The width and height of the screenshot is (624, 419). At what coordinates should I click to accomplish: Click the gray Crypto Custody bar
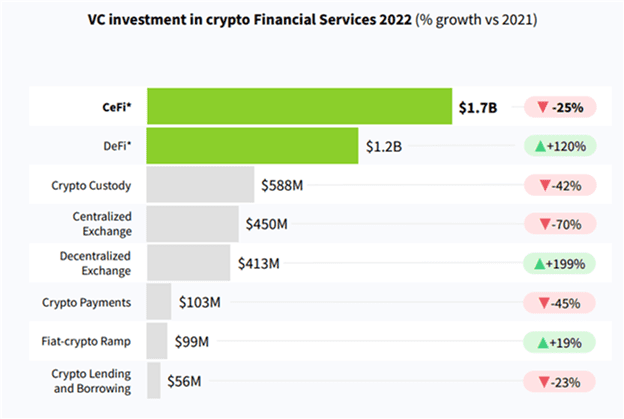pyautogui.click(x=200, y=185)
